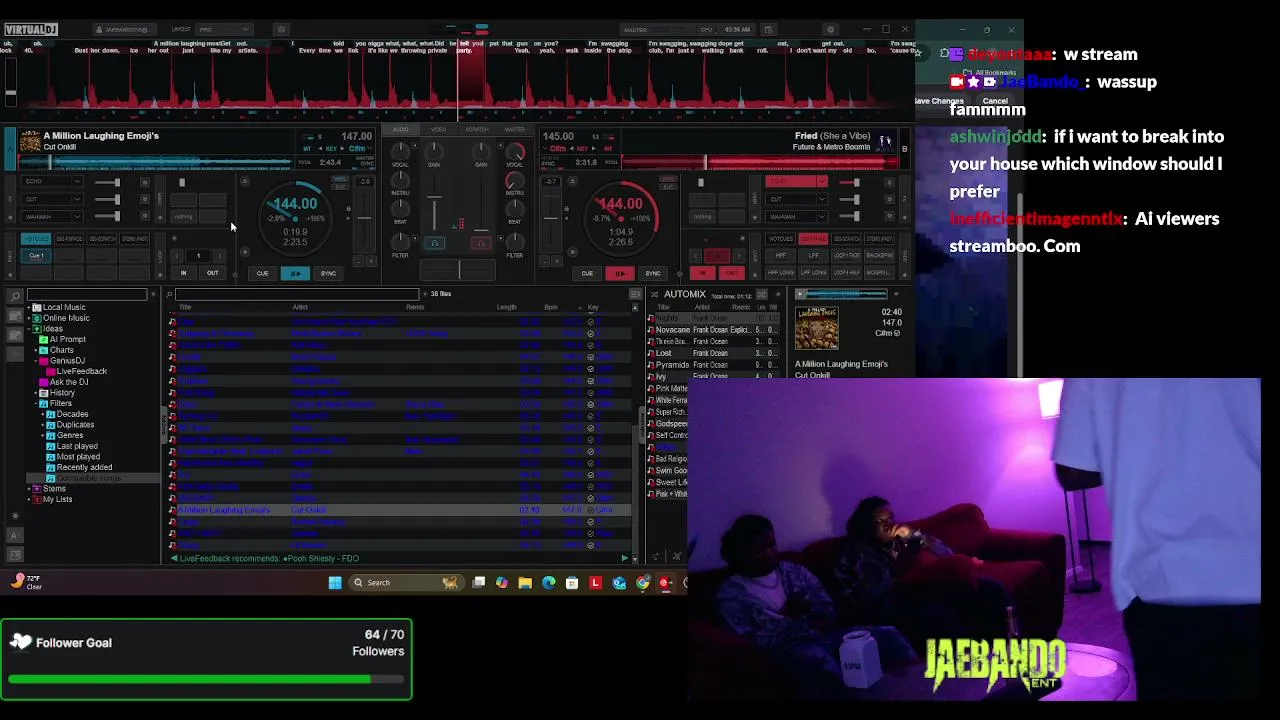
Task: Open Microsoft Edge from the taskbar
Action: pyautogui.click(x=548, y=583)
